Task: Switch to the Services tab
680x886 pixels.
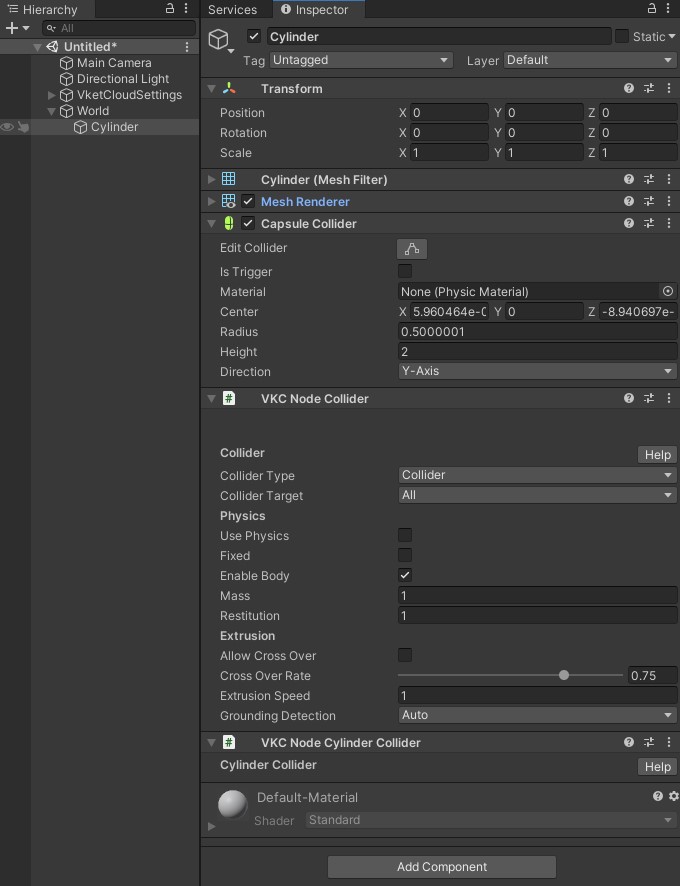Action: click(232, 9)
